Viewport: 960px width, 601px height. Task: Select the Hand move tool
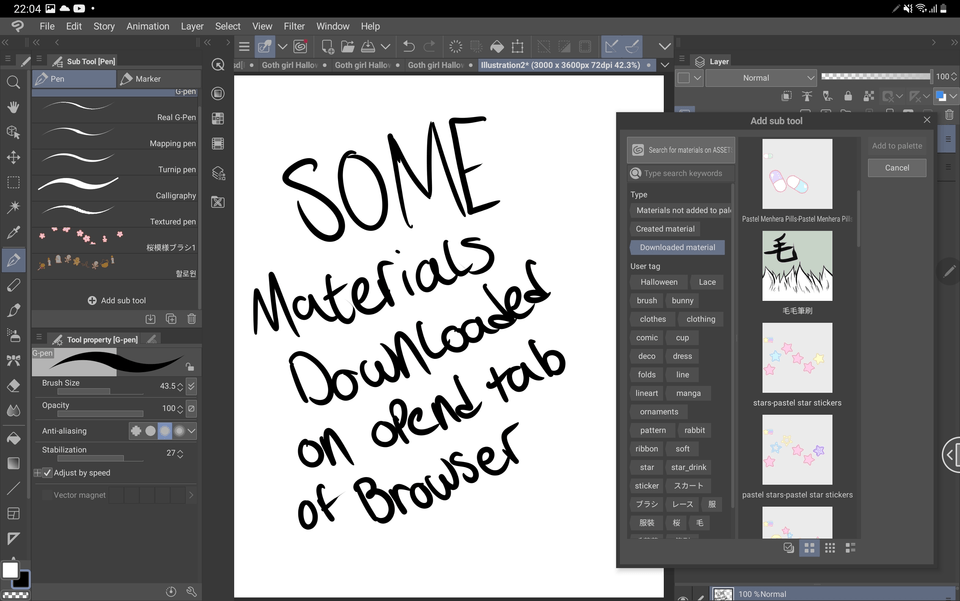tap(13, 107)
